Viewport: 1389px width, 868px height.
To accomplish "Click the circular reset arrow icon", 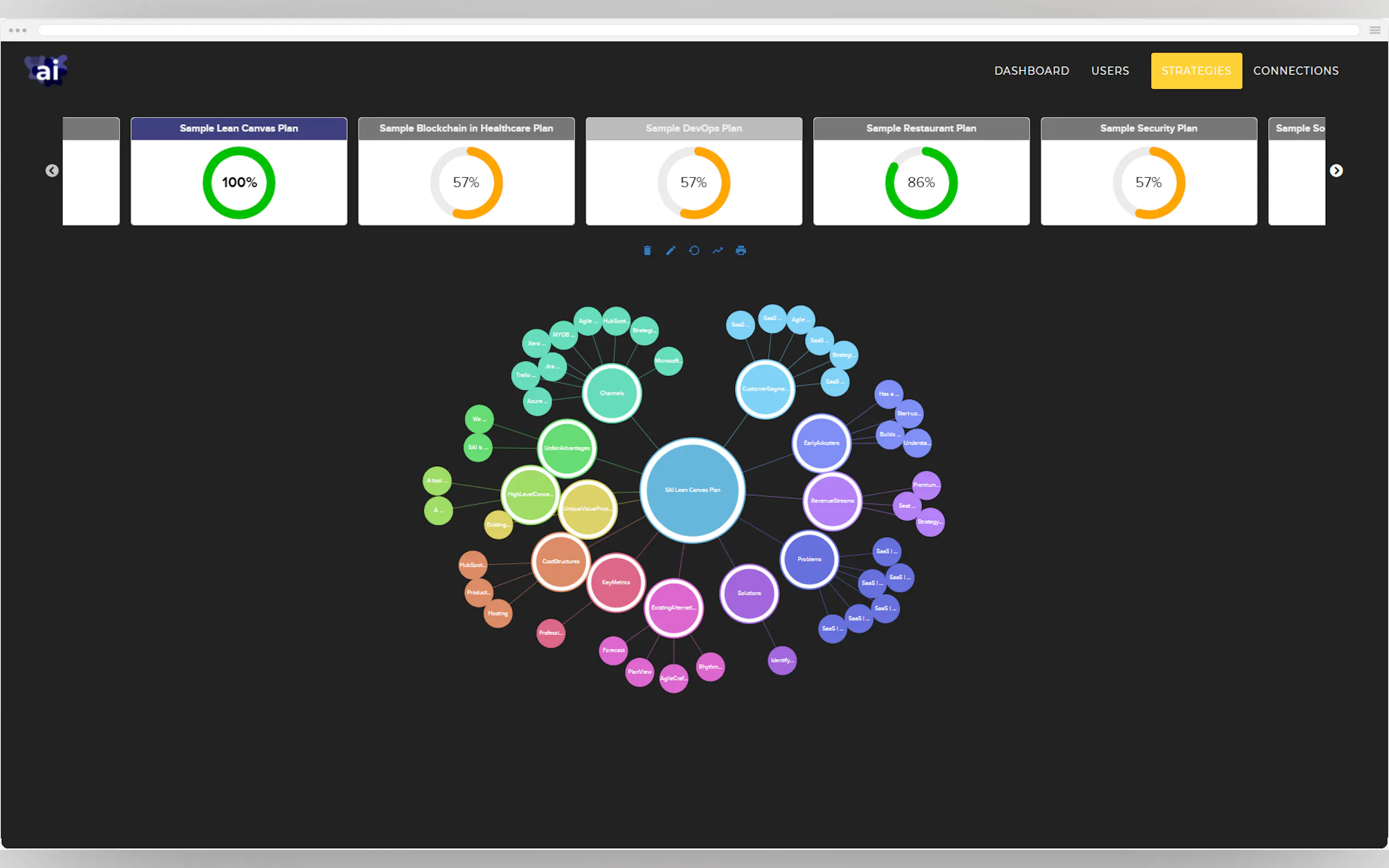I will (x=693, y=250).
